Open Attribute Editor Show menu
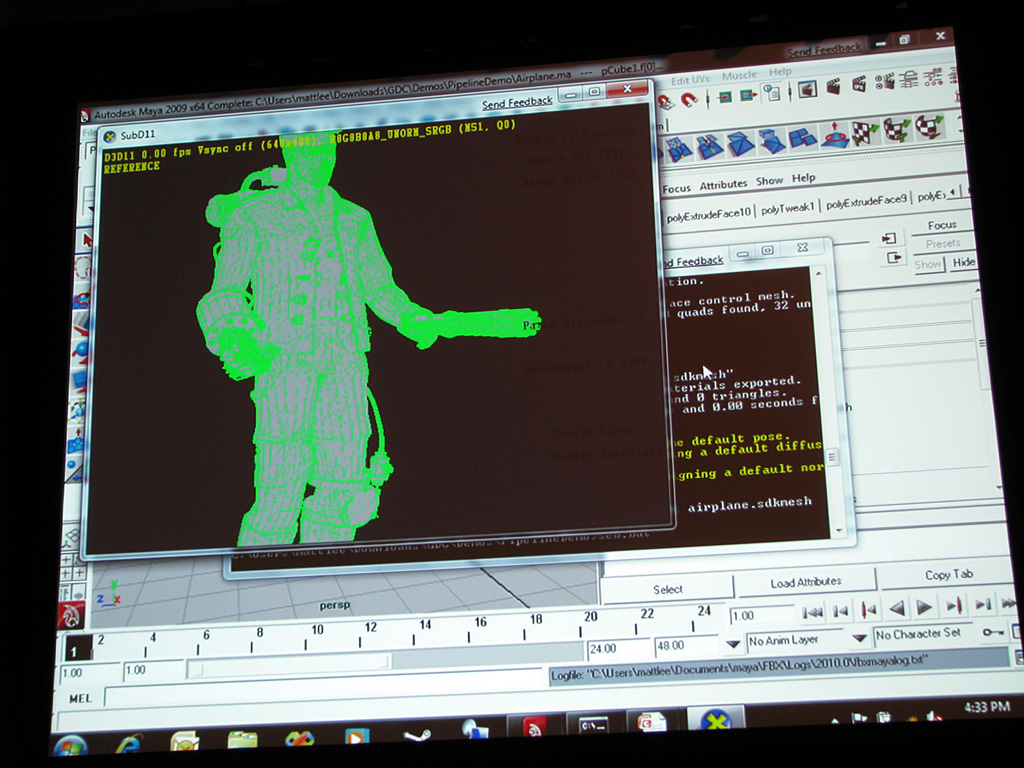Viewport: 1024px width, 768px height. point(769,181)
